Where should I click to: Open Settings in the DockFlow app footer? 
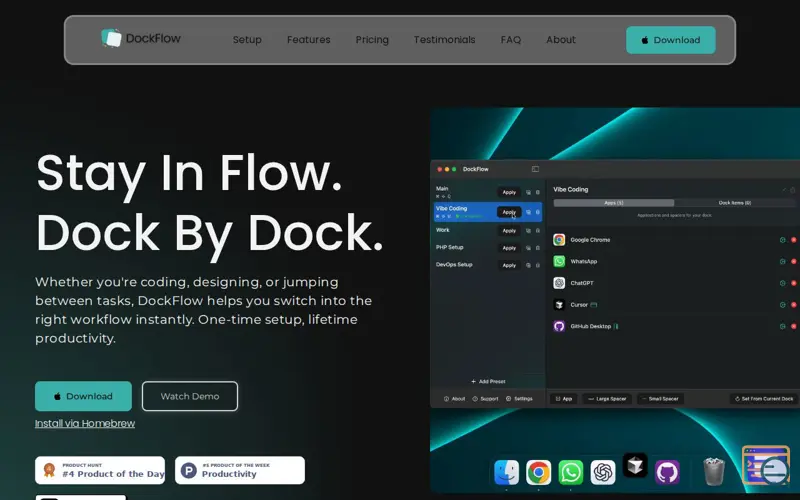519,399
